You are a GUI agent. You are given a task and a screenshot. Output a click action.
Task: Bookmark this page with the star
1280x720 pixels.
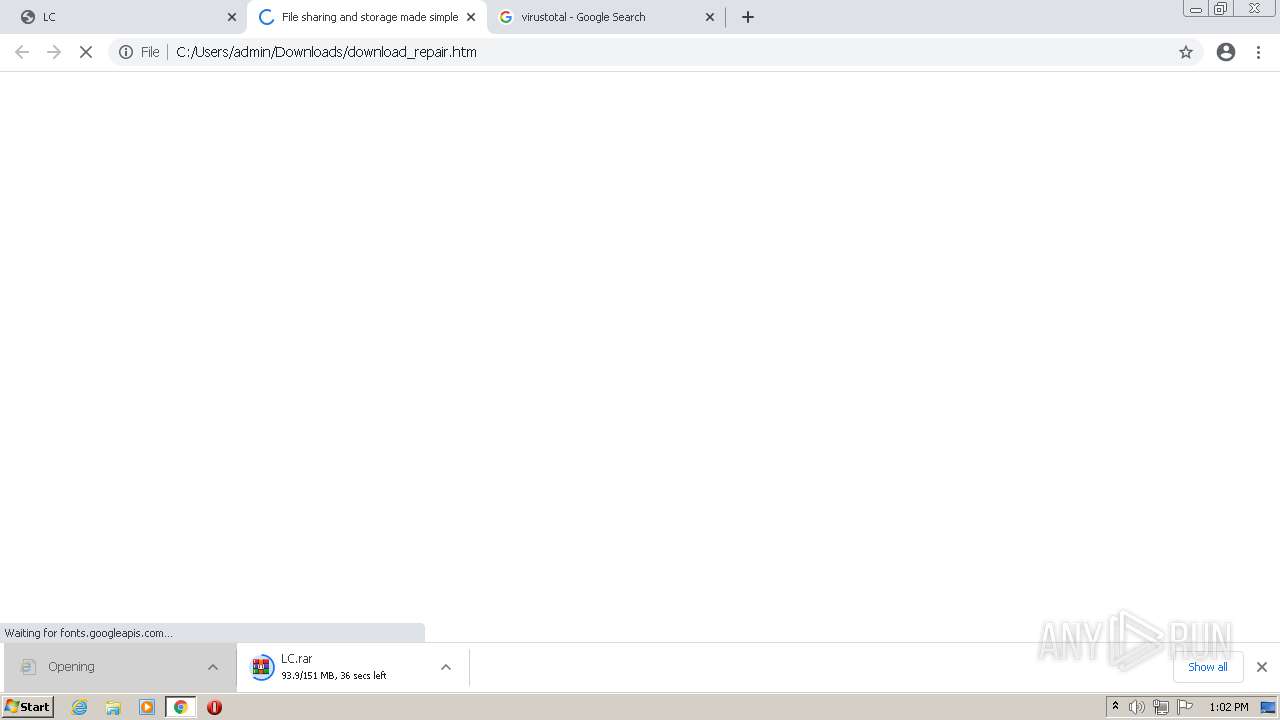click(x=1186, y=52)
